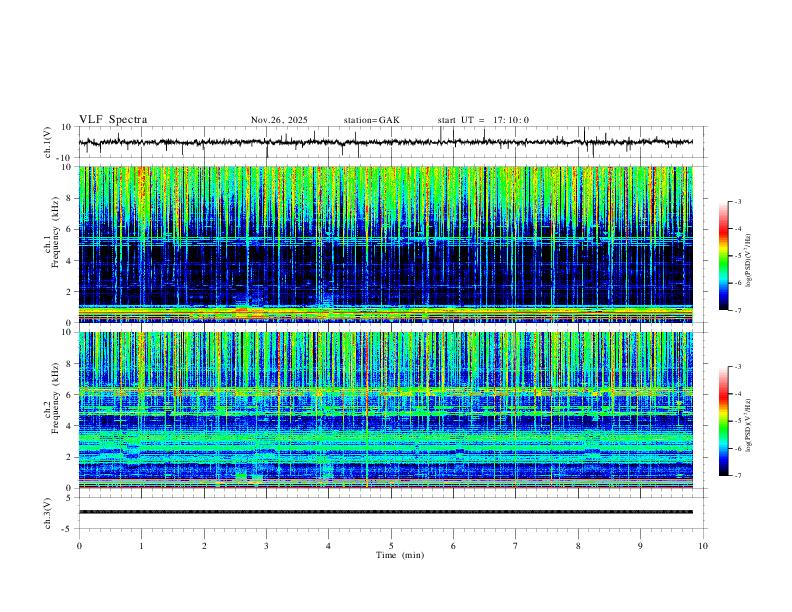The height and width of the screenshot is (612, 792).
Task: Select the date "Nov.26, 2025"
Action: 279,120
